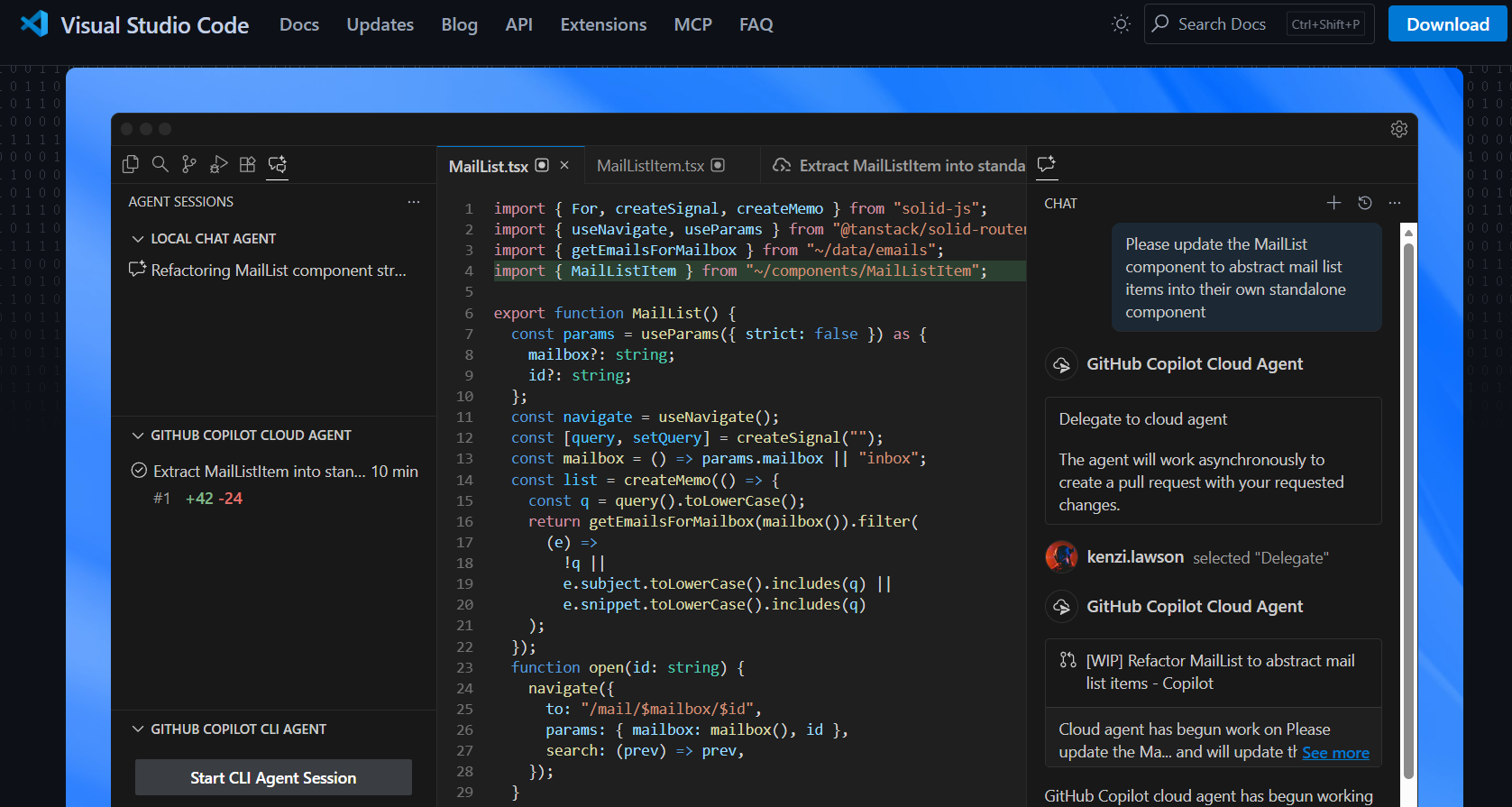Click the kenzi.lawson user avatar

tap(1061, 557)
